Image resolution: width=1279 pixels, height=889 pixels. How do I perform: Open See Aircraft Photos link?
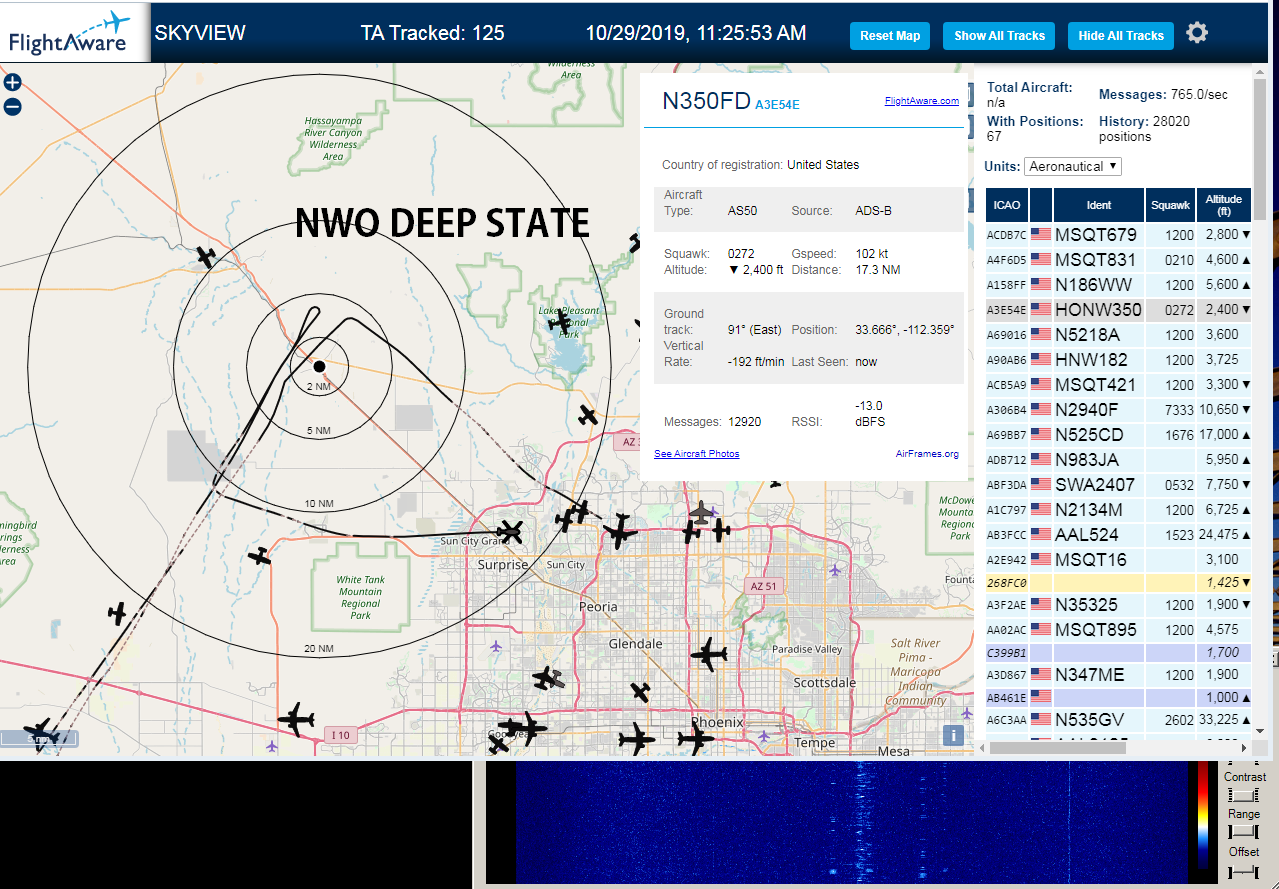pyautogui.click(x=697, y=454)
